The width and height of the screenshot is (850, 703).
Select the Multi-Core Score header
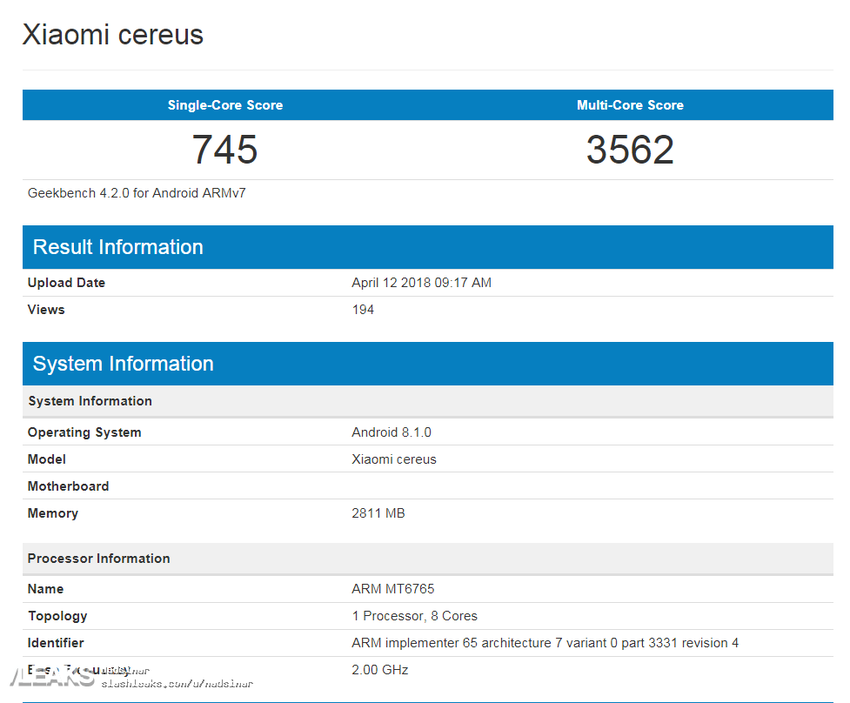(630, 105)
